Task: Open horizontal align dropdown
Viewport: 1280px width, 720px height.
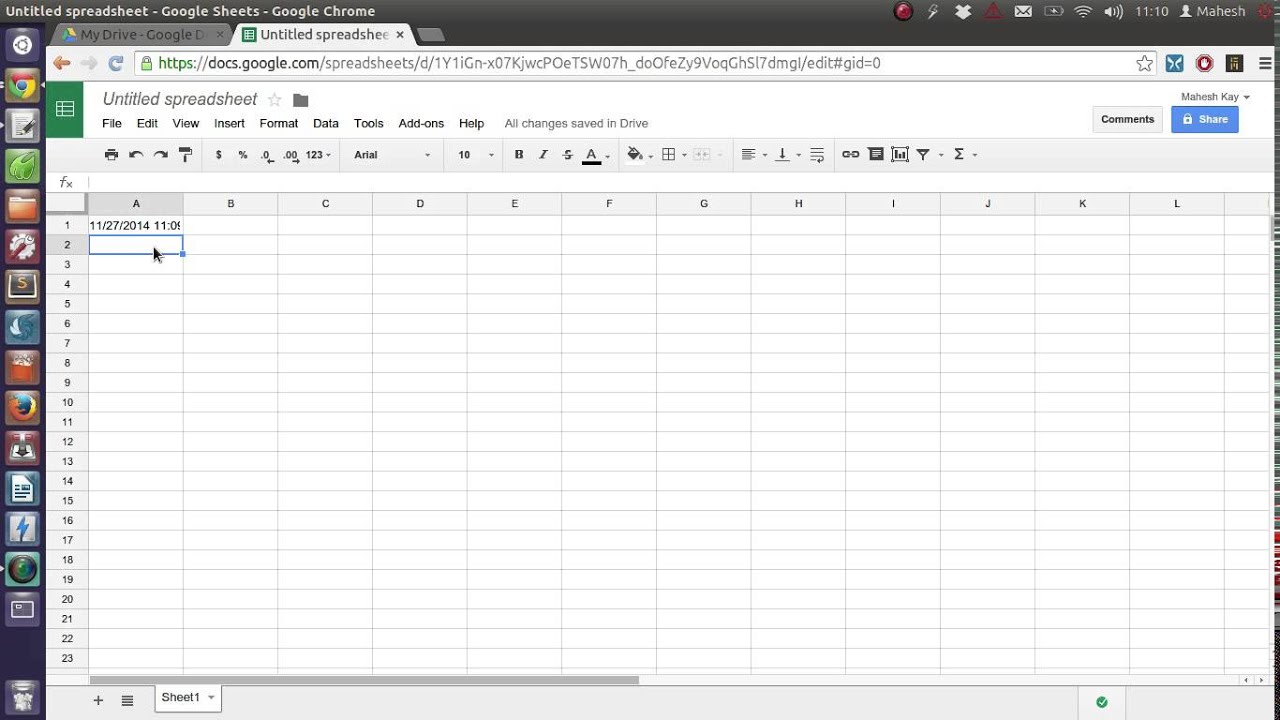Action: pyautogui.click(x=753, y=155)
